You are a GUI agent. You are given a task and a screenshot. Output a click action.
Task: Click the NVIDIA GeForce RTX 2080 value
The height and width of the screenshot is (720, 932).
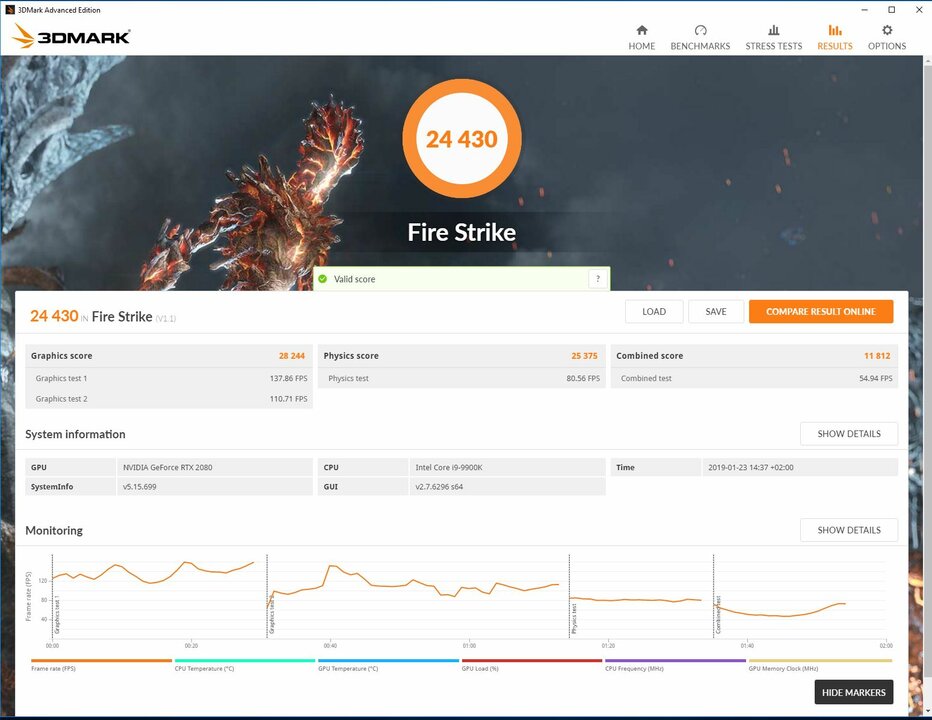168,467
